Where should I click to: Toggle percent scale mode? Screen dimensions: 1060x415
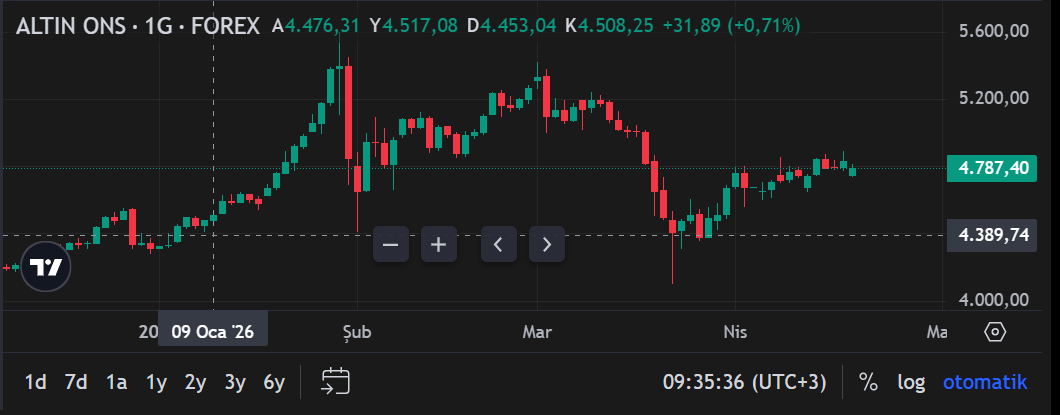click(x=868, y=382)
